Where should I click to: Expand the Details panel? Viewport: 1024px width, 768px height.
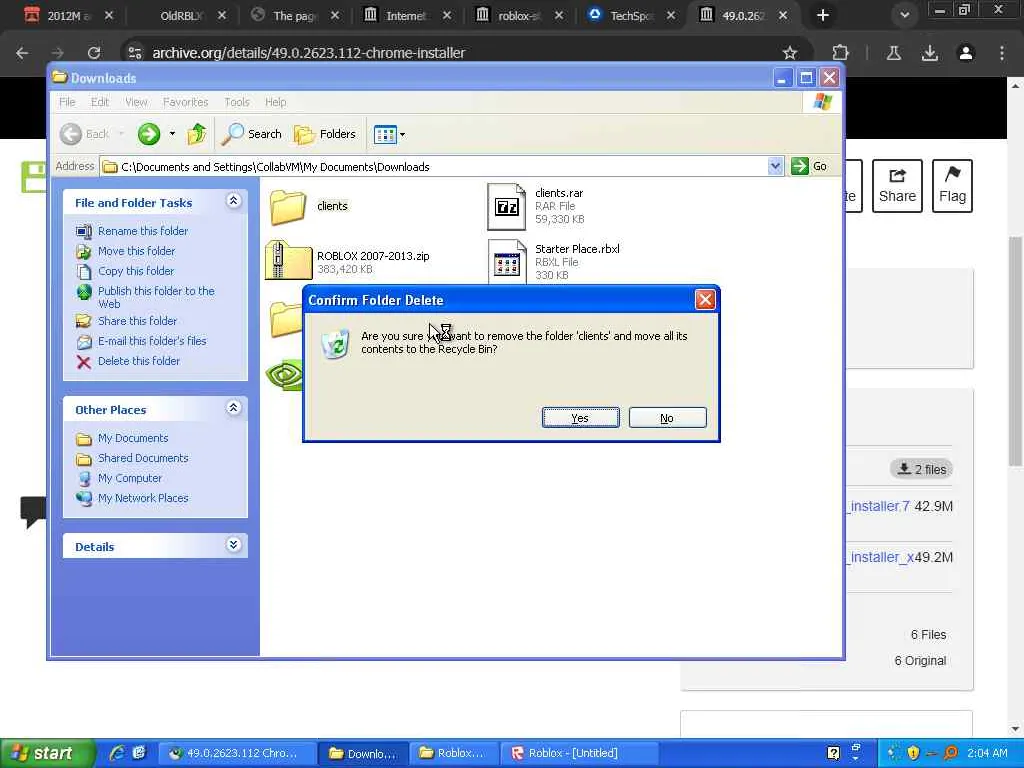coord(233,545)
